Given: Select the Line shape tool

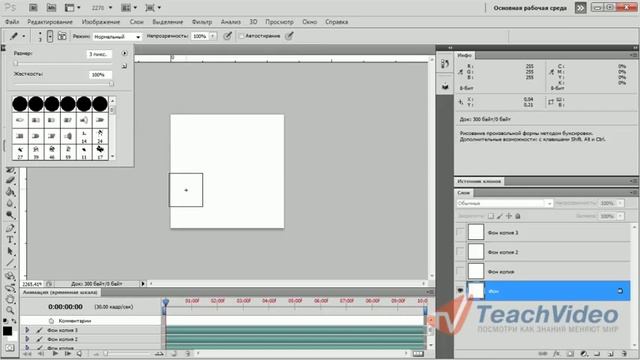Looking at the screenshot, I should point(10,263).
